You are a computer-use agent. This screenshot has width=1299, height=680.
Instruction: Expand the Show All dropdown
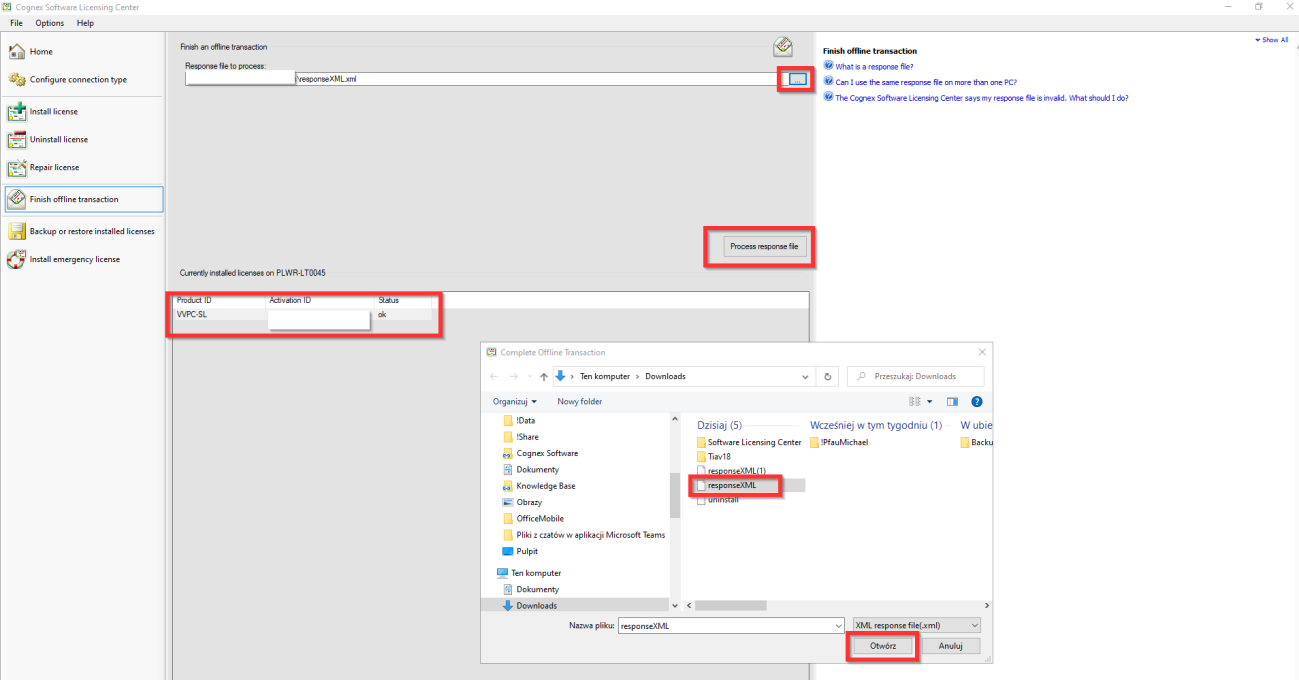1270,39
